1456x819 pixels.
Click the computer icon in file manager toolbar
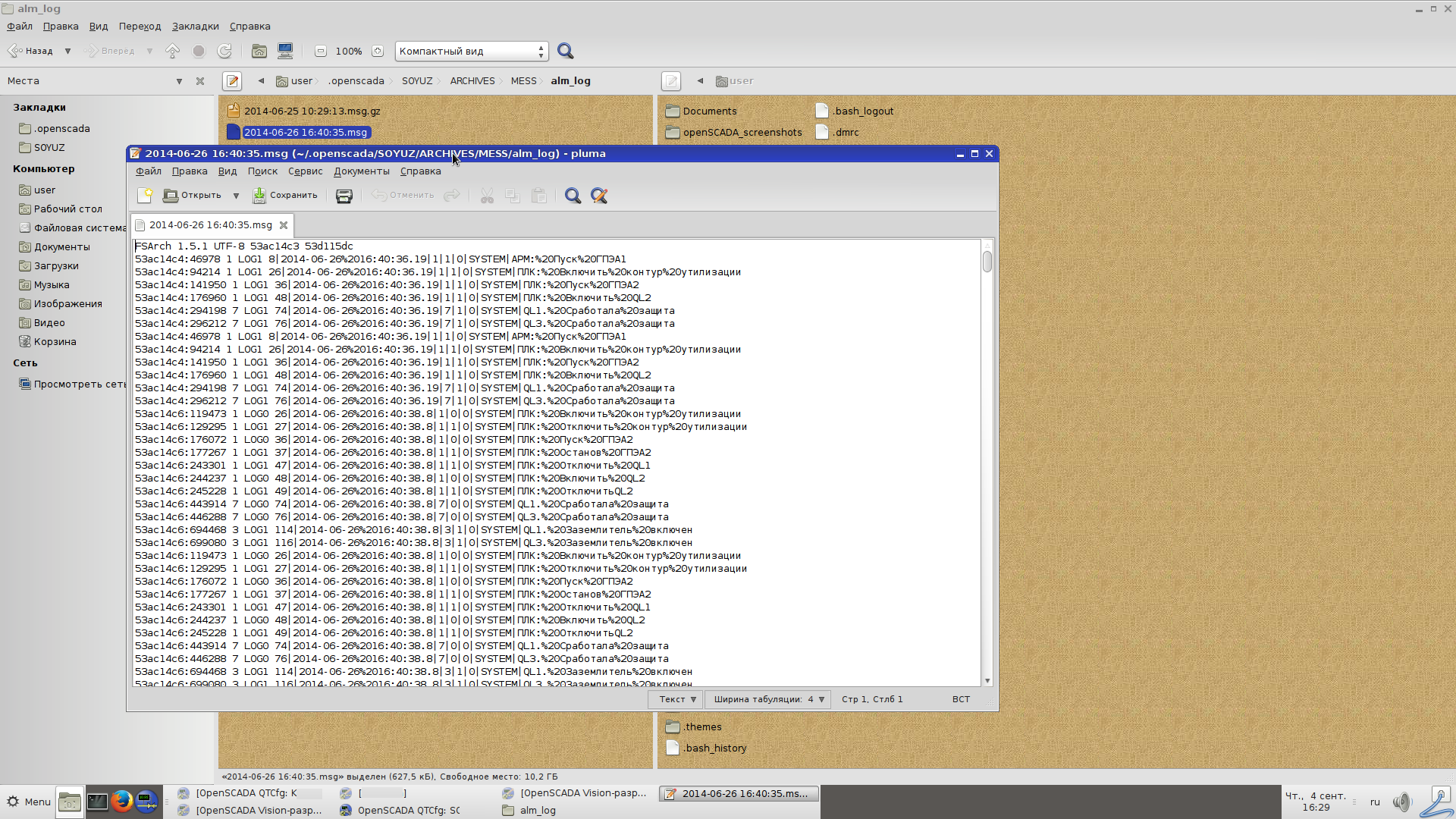pyautogui.click(x=285, y=52)
